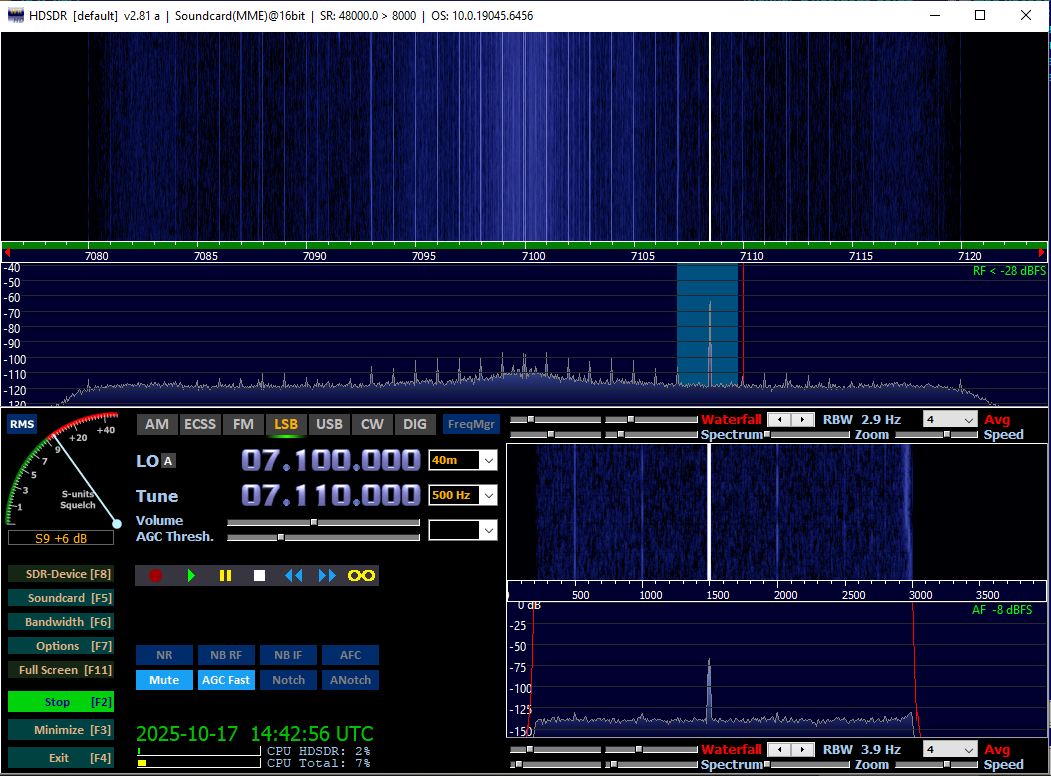Disable AGC Fast toggle
This screenshot has width=1051, height=776.
coord(226,680)
